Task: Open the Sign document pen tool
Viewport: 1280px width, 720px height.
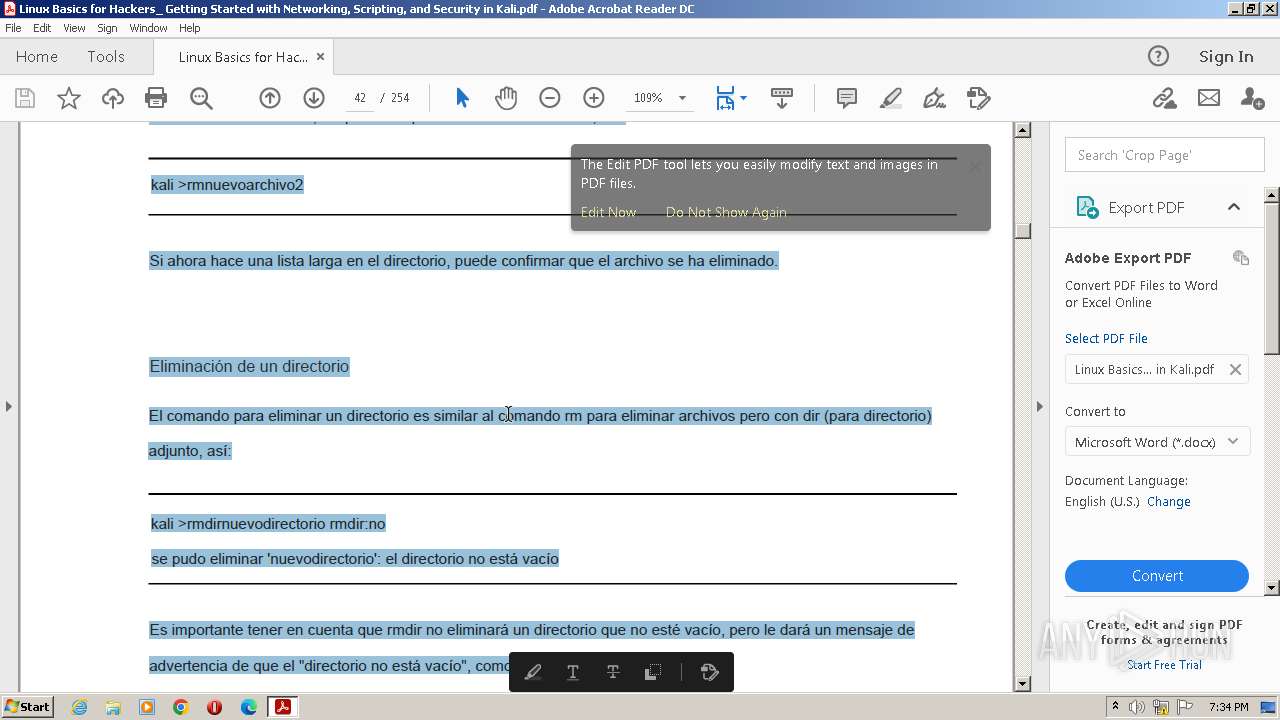Action: 934,98
